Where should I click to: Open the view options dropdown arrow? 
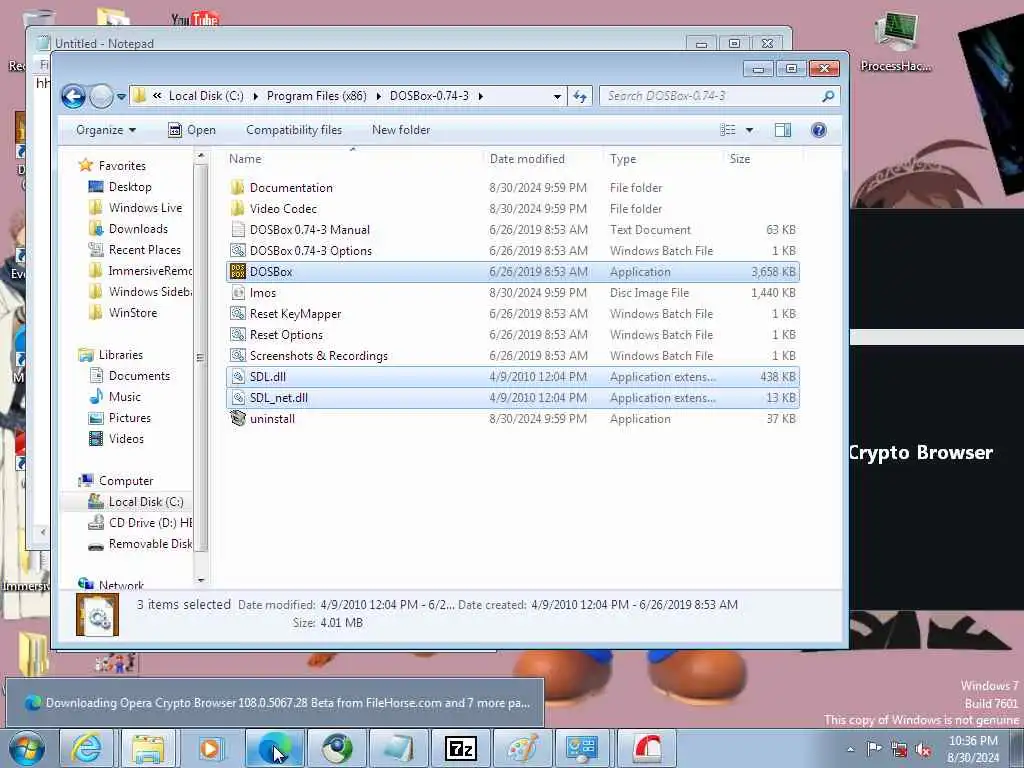(749, 130)
